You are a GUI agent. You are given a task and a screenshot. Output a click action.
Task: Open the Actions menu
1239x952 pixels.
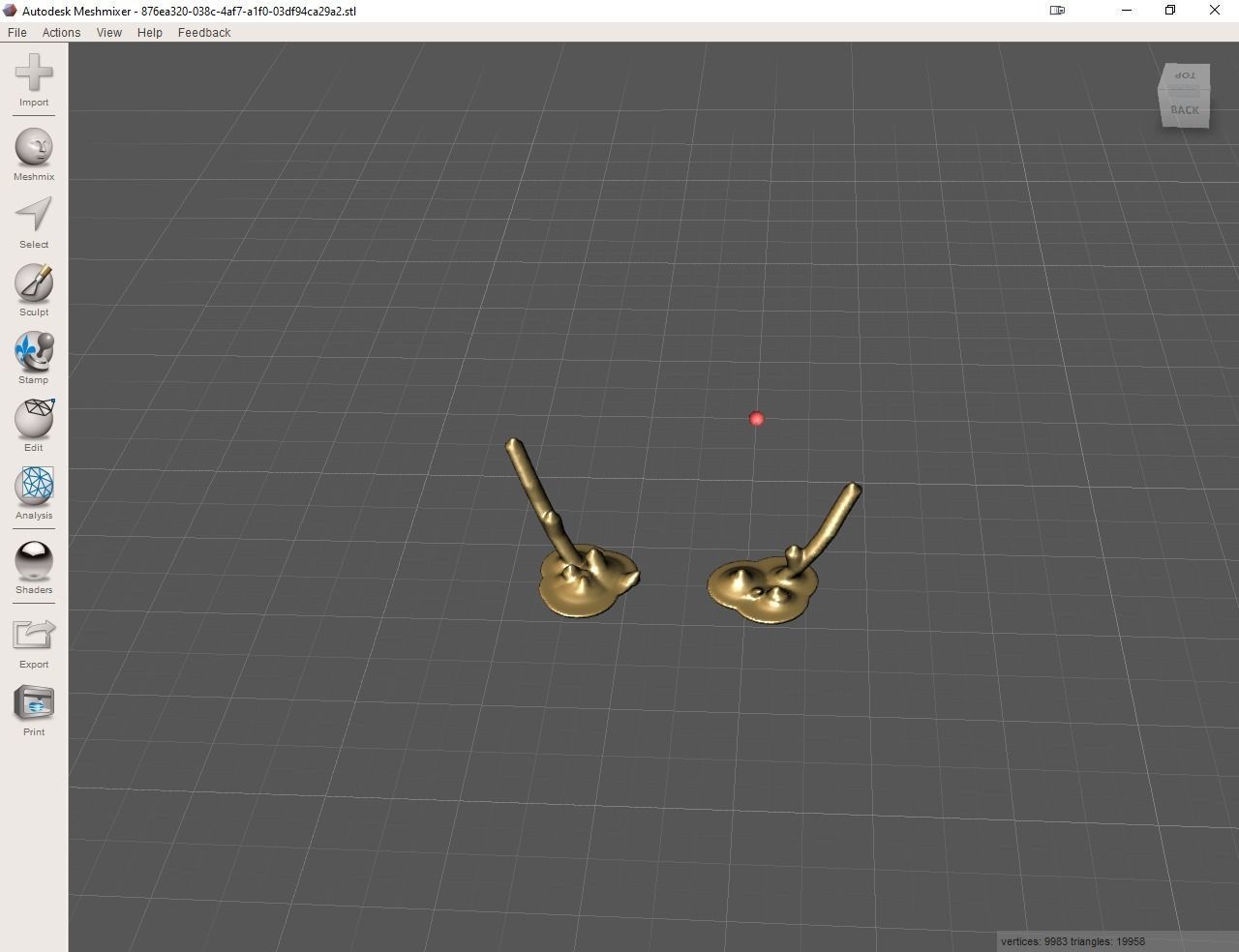tap(61, 32)
